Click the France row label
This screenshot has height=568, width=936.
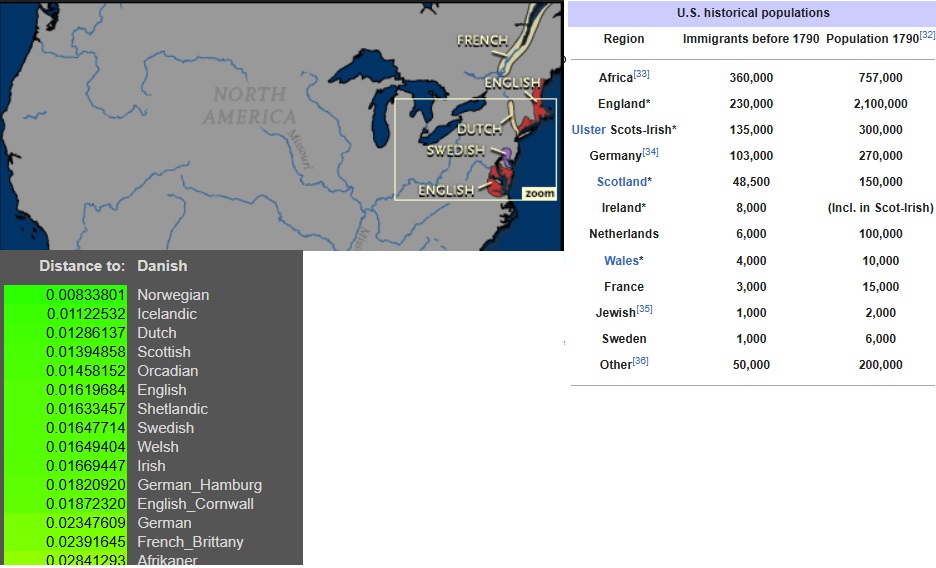624,286
